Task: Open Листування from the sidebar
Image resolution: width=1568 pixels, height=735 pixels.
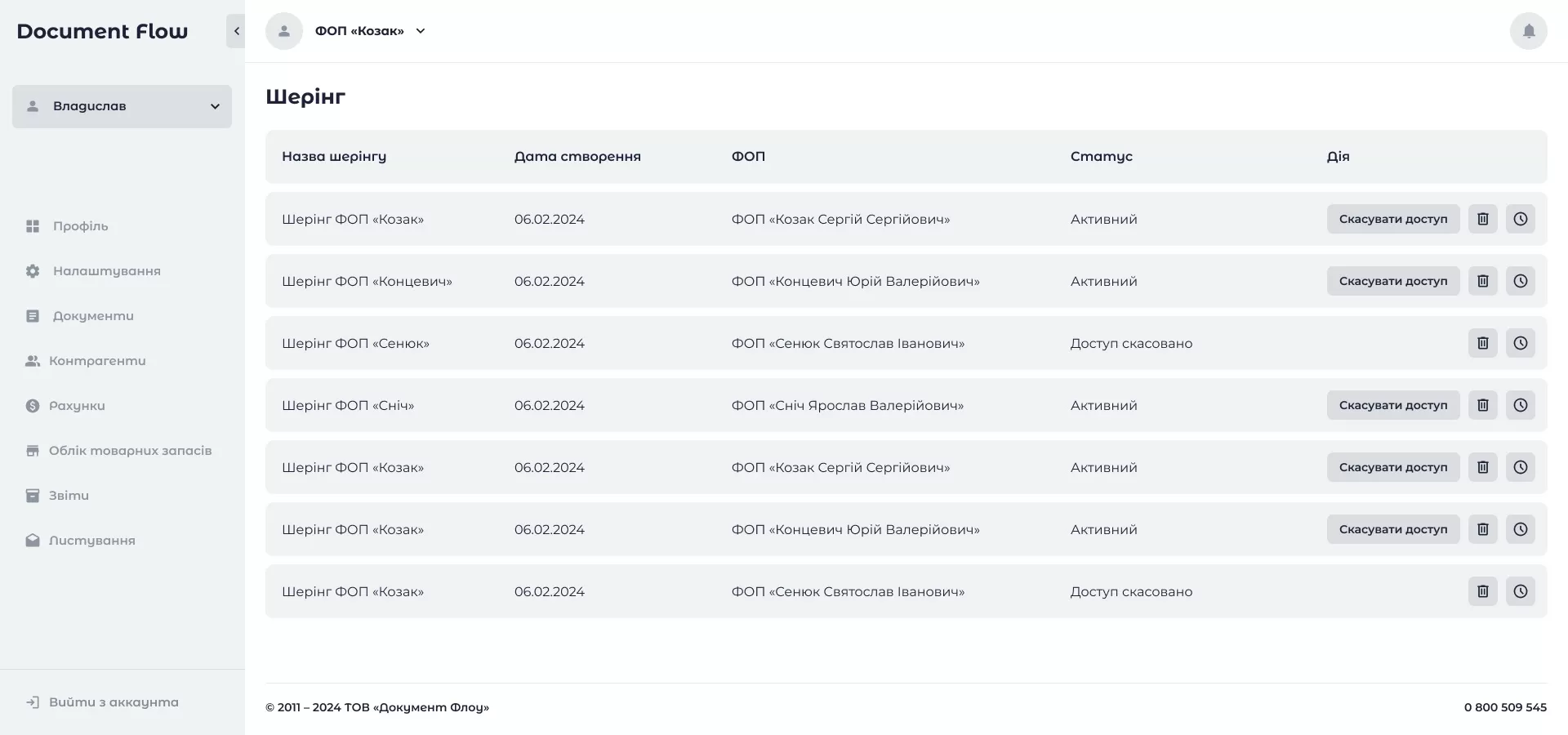Action: coord(91,541)
